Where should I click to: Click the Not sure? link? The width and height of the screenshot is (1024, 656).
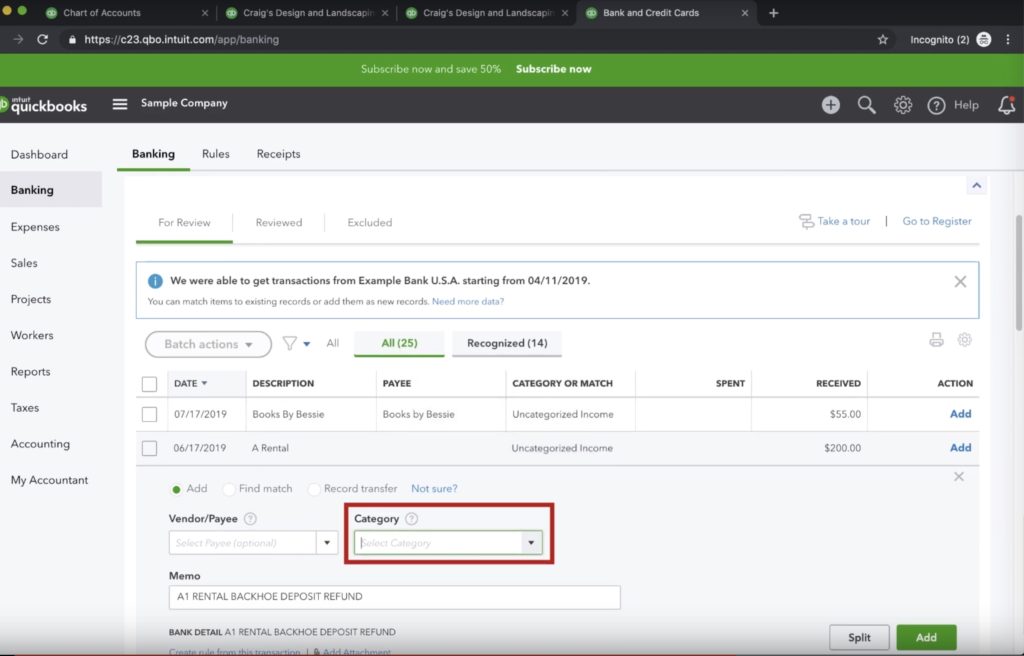(x=434, y=489)
